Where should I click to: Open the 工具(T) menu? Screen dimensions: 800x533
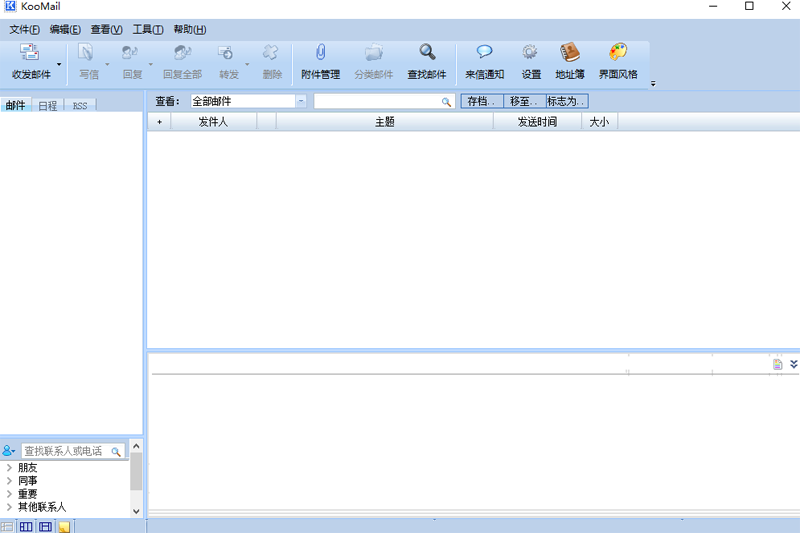click(x=148, y=30)
